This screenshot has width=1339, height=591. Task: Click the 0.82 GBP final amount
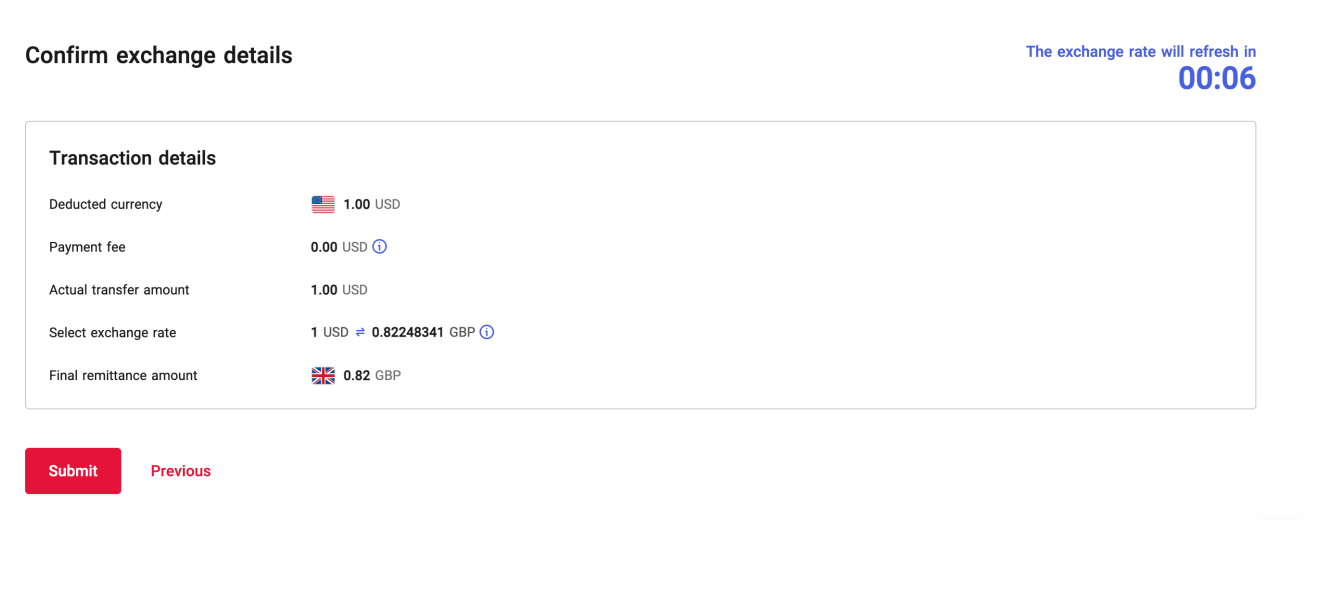[371, 376]
